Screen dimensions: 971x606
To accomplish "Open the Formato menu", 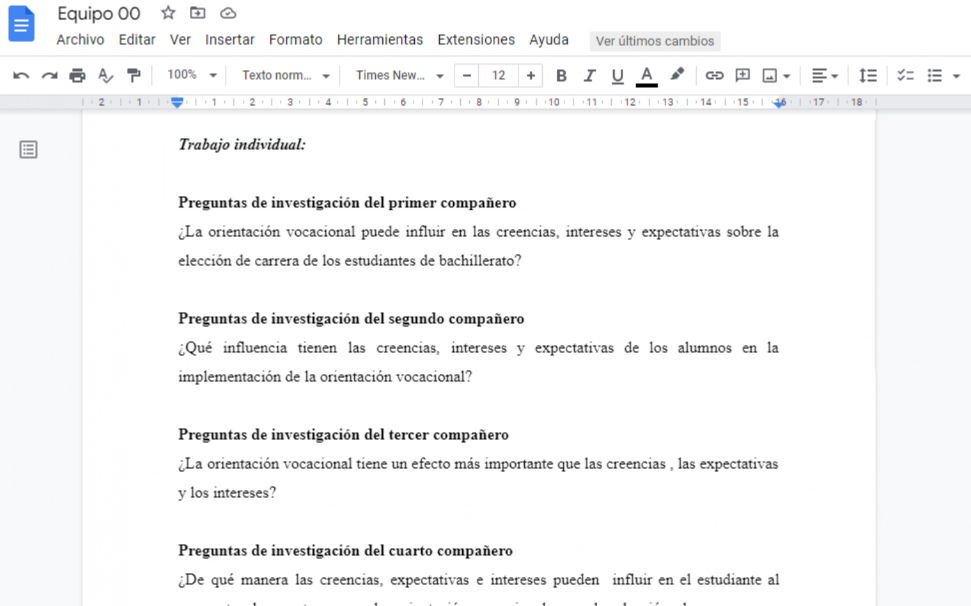I will (295, 40).
